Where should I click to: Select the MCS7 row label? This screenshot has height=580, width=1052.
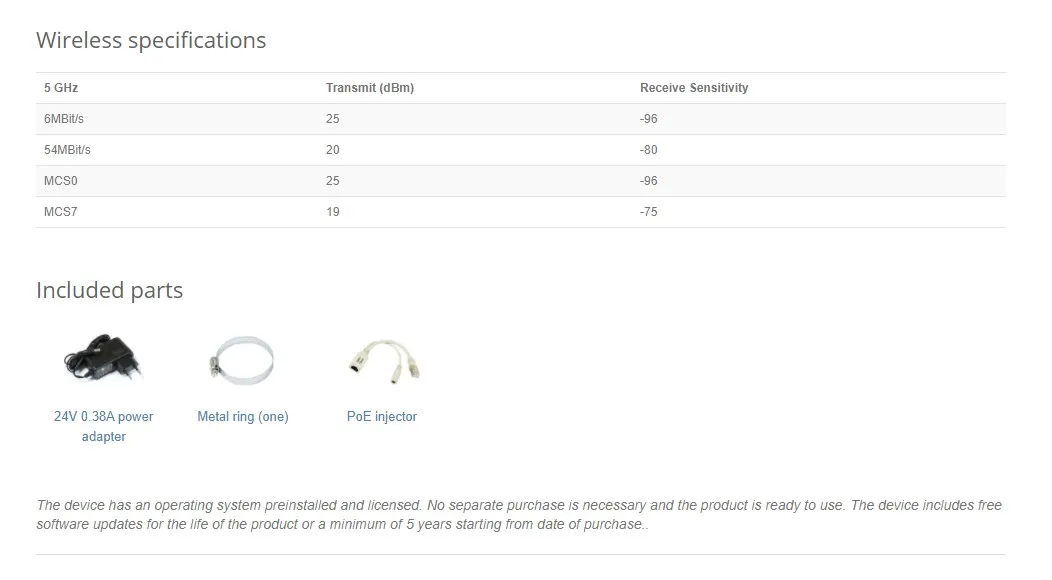coord(60,212)
